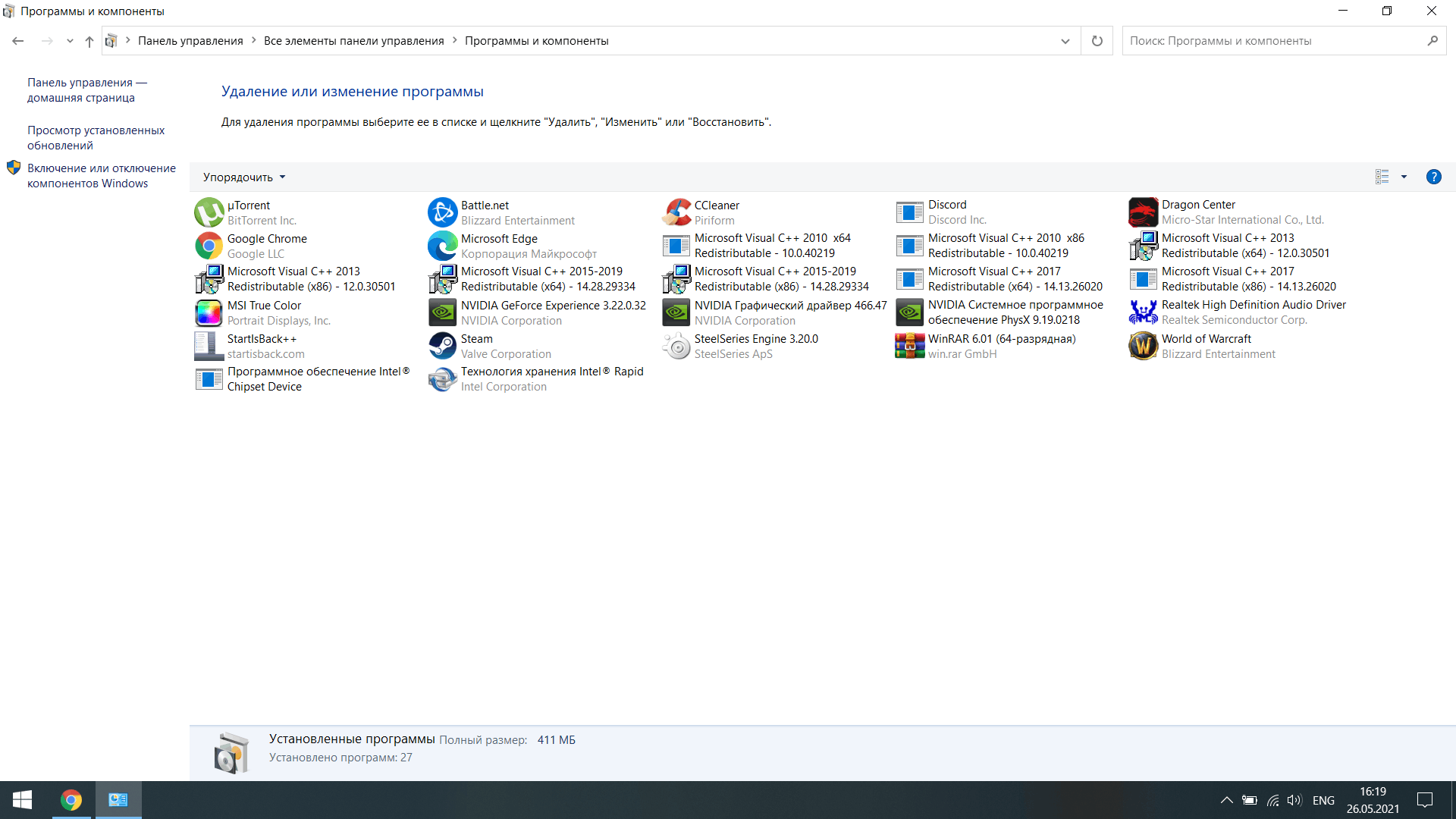This screenshot has width=1456, height=819.
Task: Open the Windows Start menu
Action: (x=23, y=800)
